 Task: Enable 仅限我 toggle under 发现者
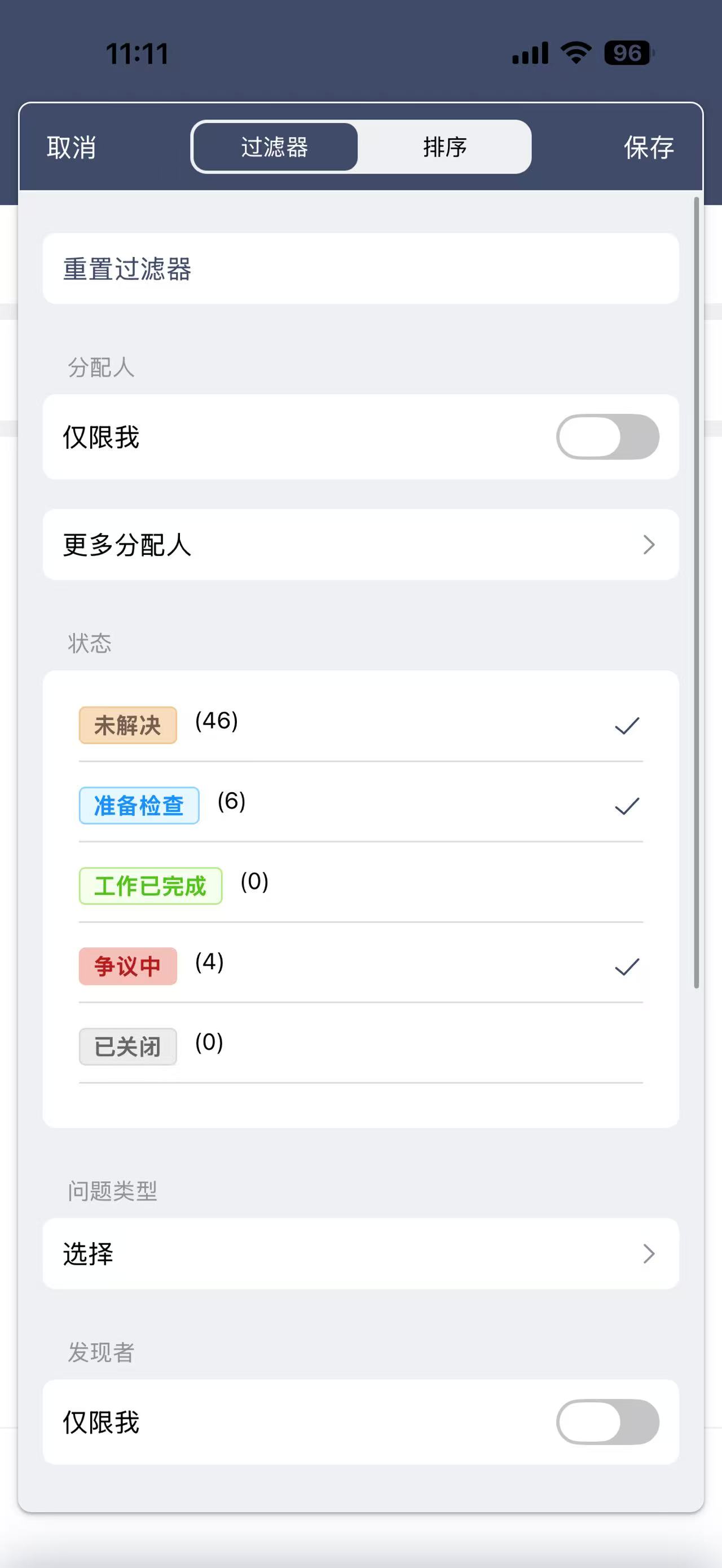607,1422
